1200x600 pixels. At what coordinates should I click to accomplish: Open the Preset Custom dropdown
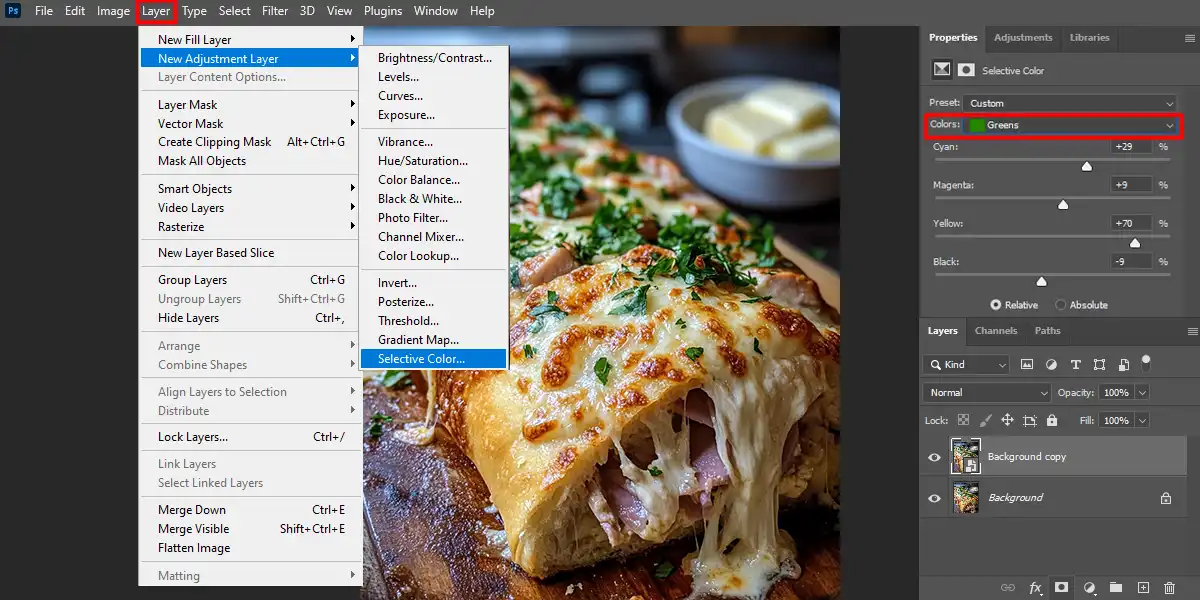click(x=1071, y=103)
